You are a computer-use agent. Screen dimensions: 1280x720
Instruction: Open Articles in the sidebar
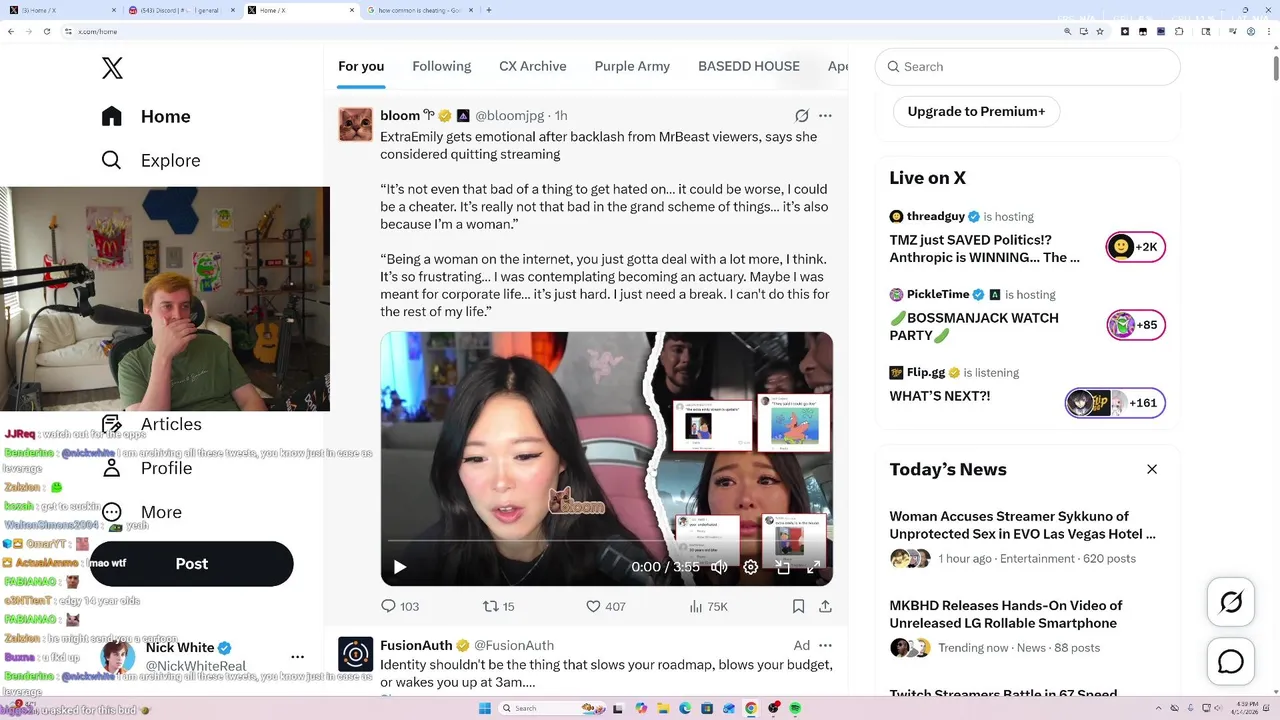tap(152, 424)
